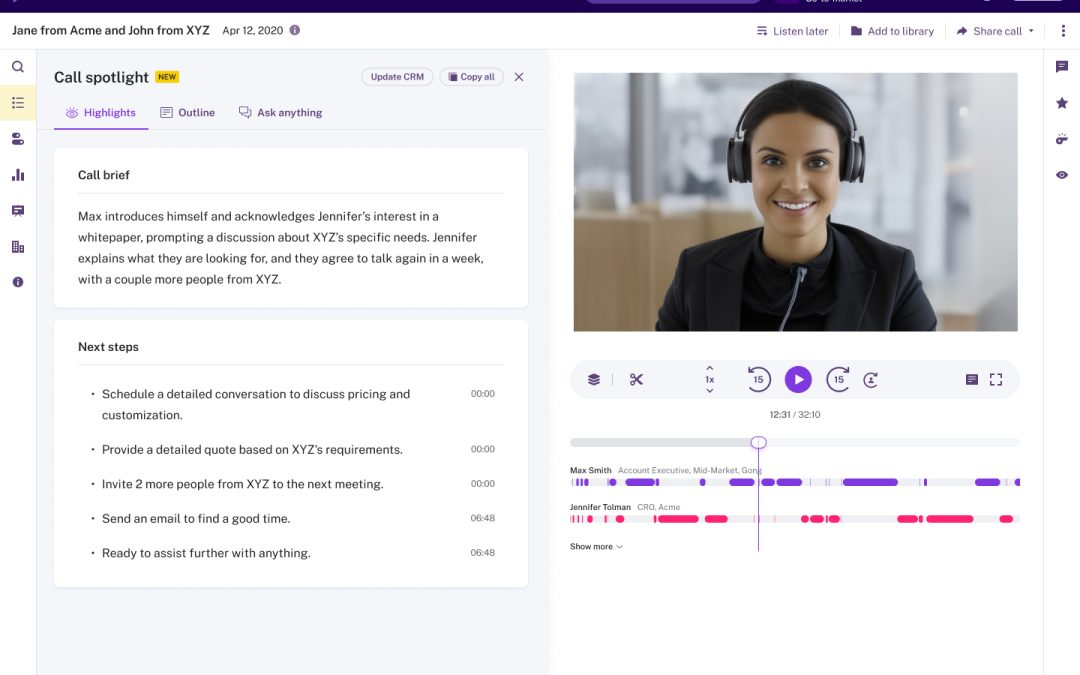Click the 00:00 timestamp beside 'Provide a detailed quote'
The image size is (1080, 675).
482,449
